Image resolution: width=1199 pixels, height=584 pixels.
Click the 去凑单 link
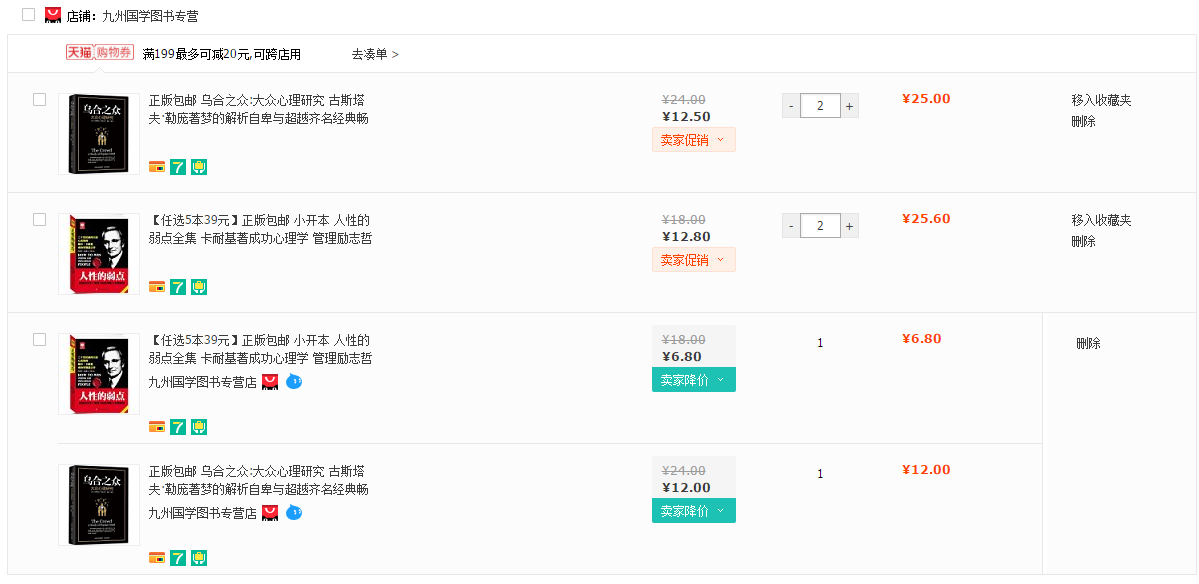[x=375, y=54]
